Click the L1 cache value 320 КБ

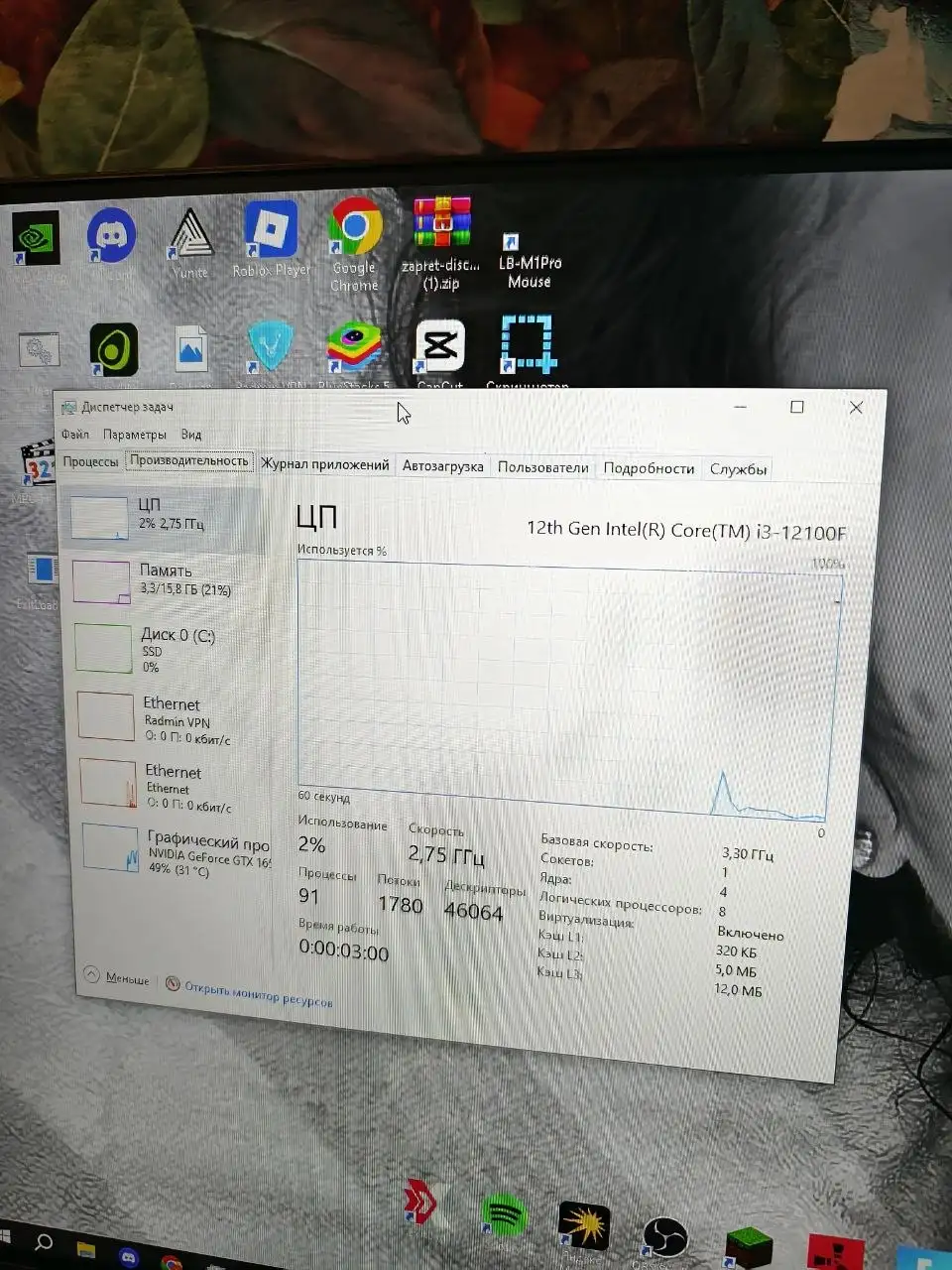pos(736,952)
